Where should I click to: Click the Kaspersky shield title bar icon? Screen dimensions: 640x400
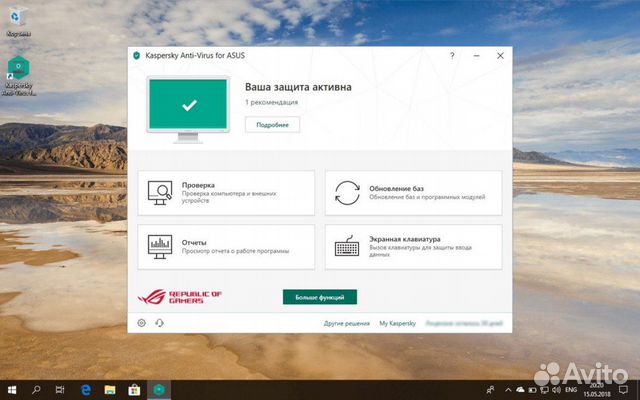click(137, 56)
